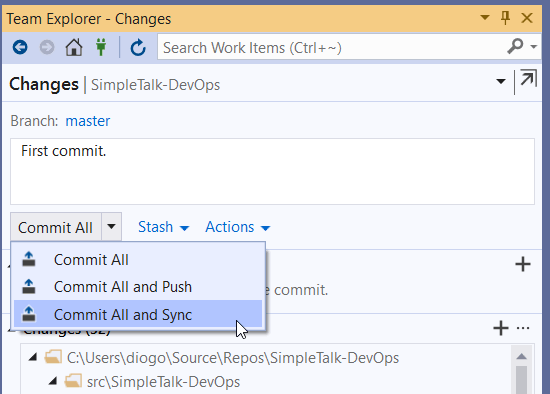Open the Changes page navigation dropdown
Image resolution: width=550 pixels, height=394 pixels.
501,81
